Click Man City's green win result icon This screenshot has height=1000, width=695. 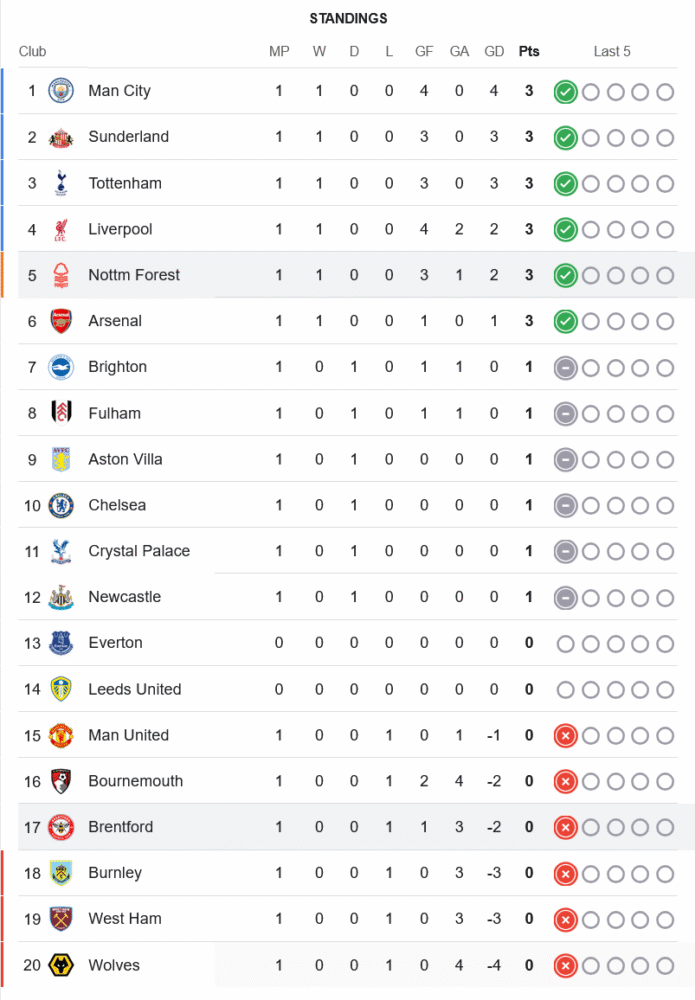point(565,92)
